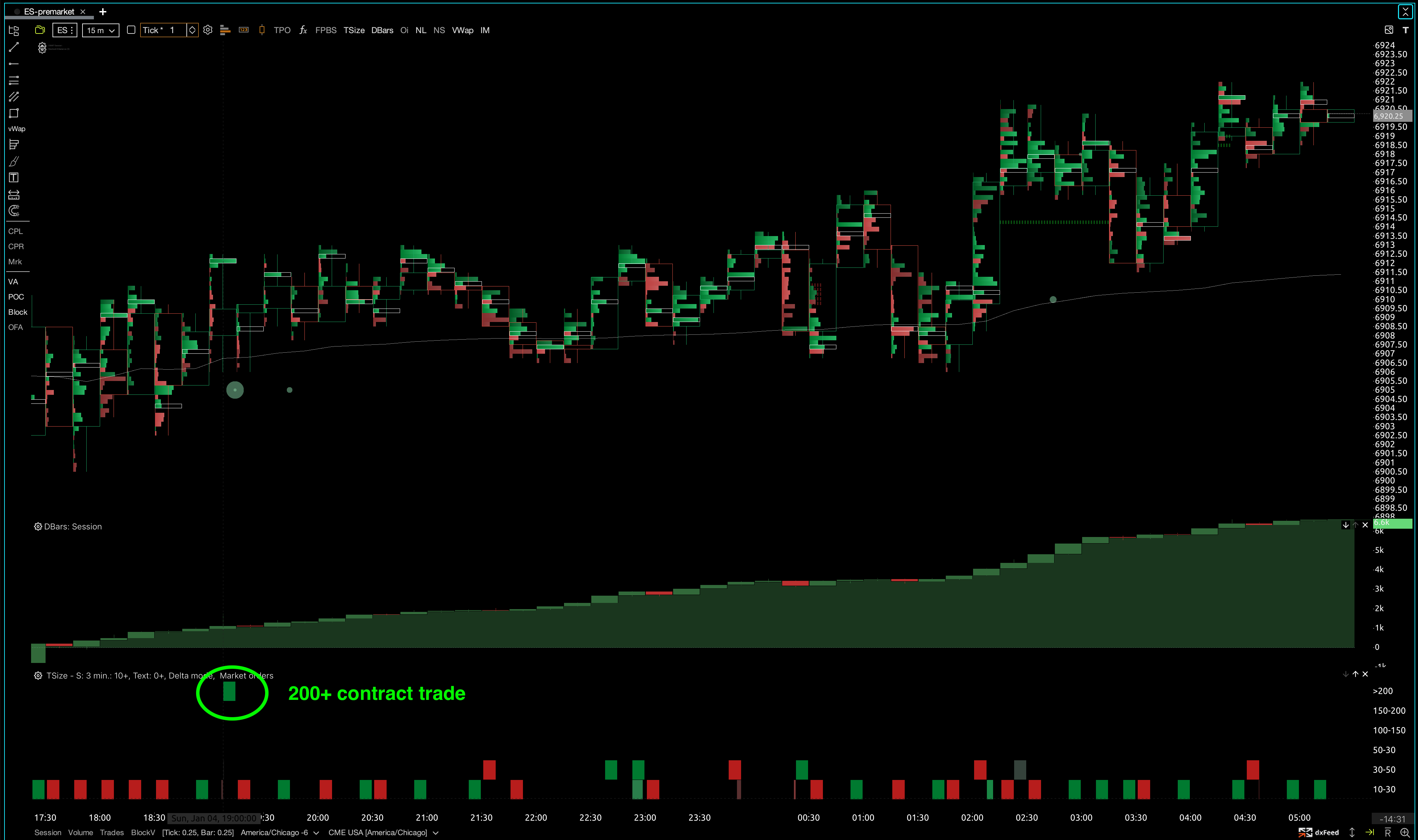Toggle the POC overlay
Screen dimensions: 1418x840
click(16, 296)
